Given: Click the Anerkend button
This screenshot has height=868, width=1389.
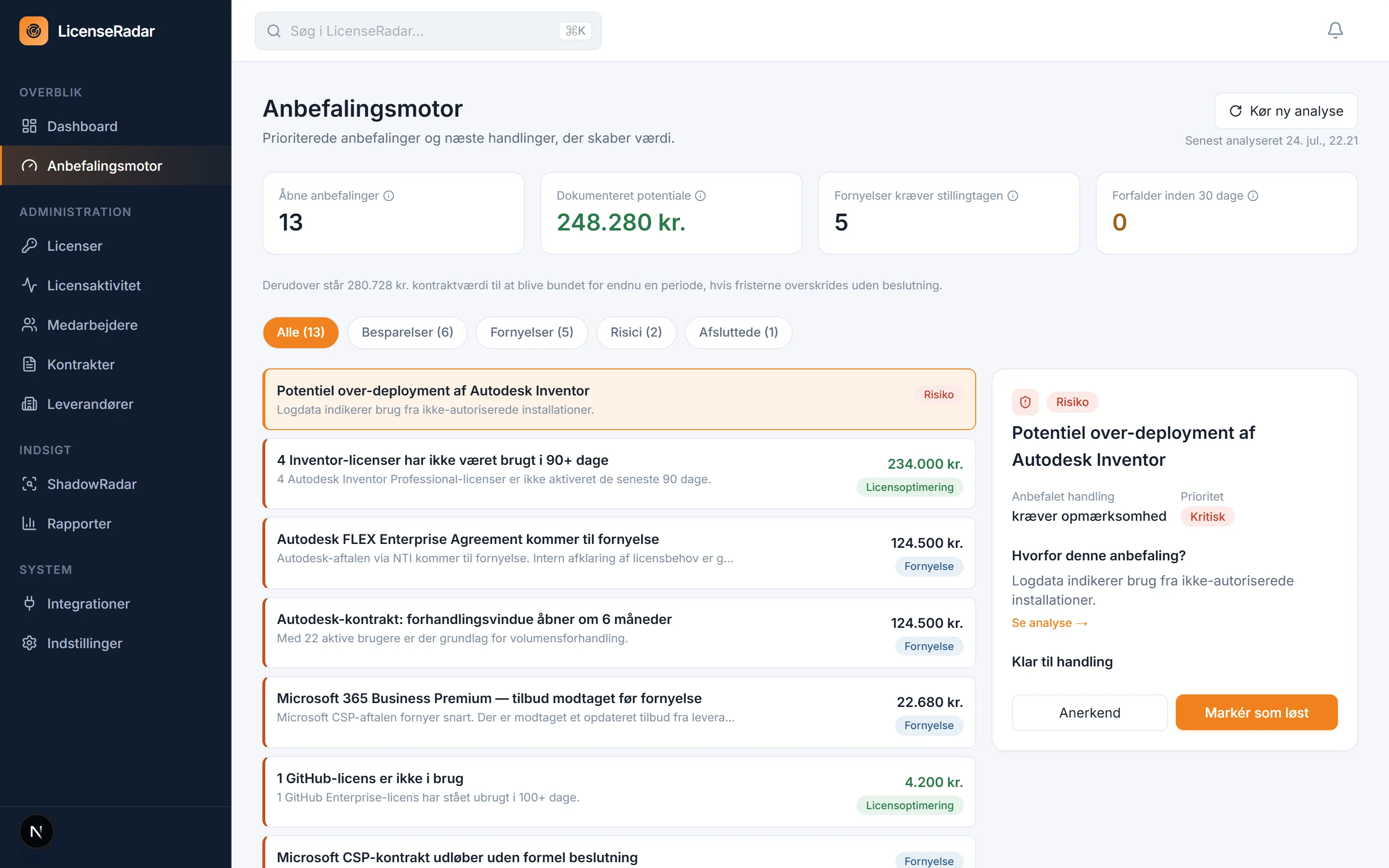Looking at the screenshot, I should click(x=1089, y=712).
